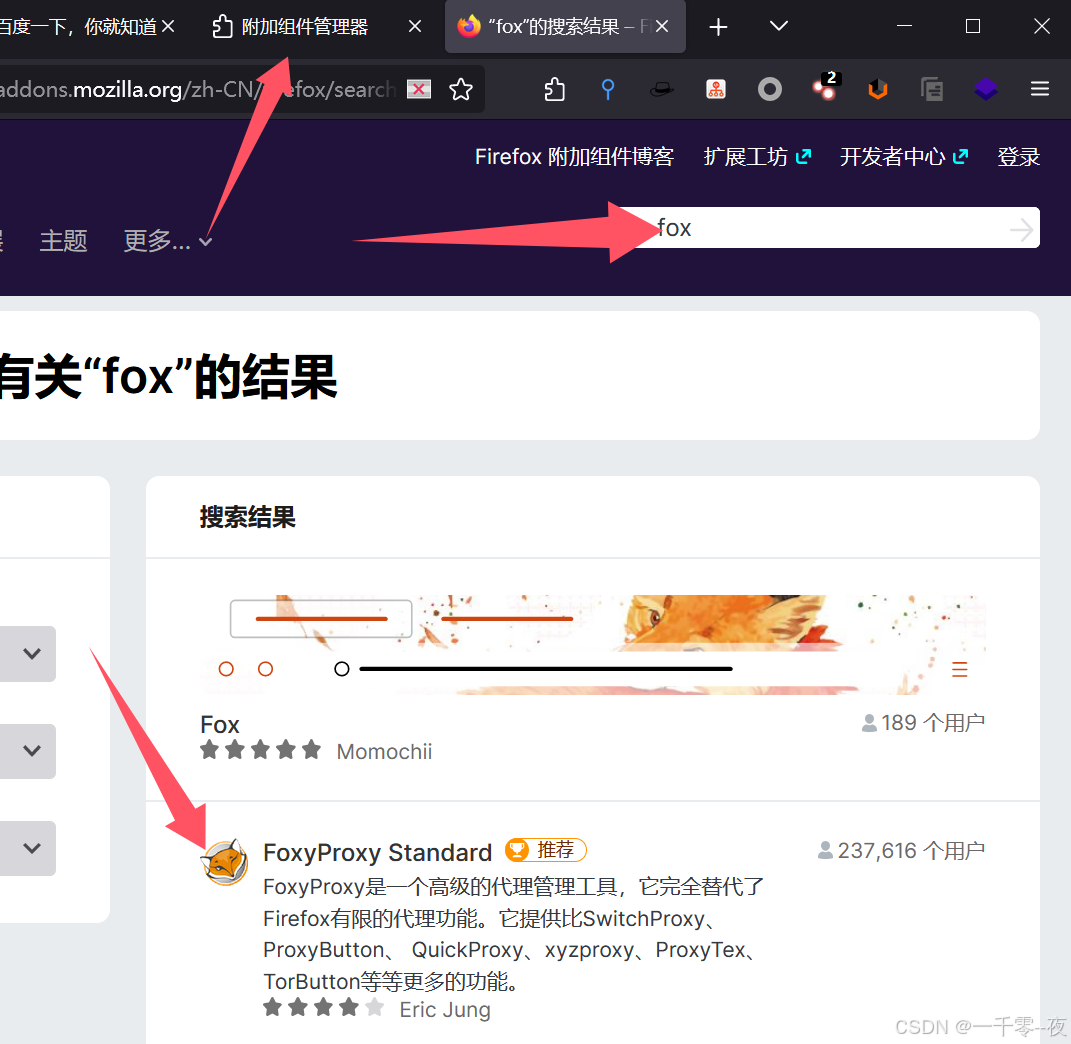Close the 百度一下 tab

[168, 27]
